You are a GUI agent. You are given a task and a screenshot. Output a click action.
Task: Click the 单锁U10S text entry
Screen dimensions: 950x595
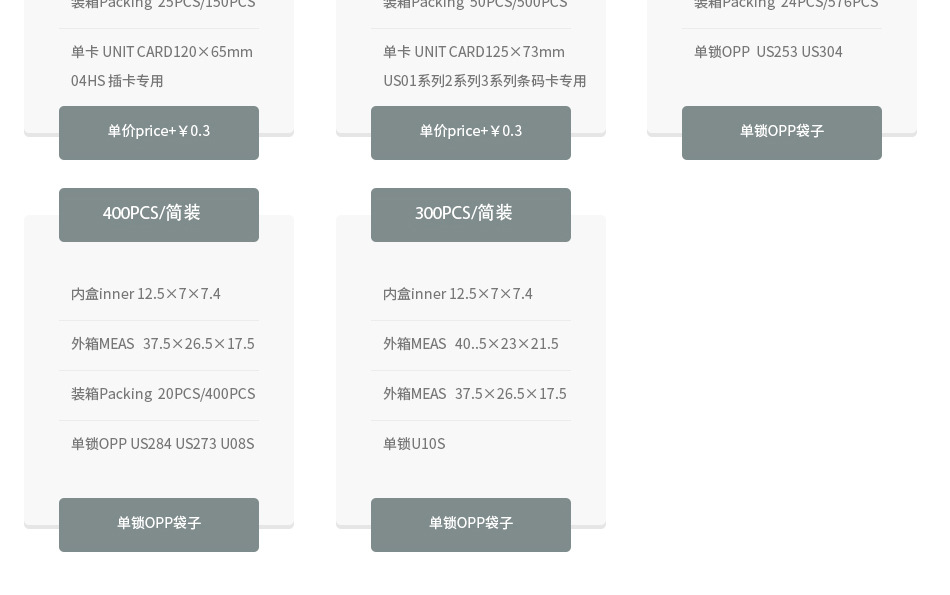click(414, 443)
